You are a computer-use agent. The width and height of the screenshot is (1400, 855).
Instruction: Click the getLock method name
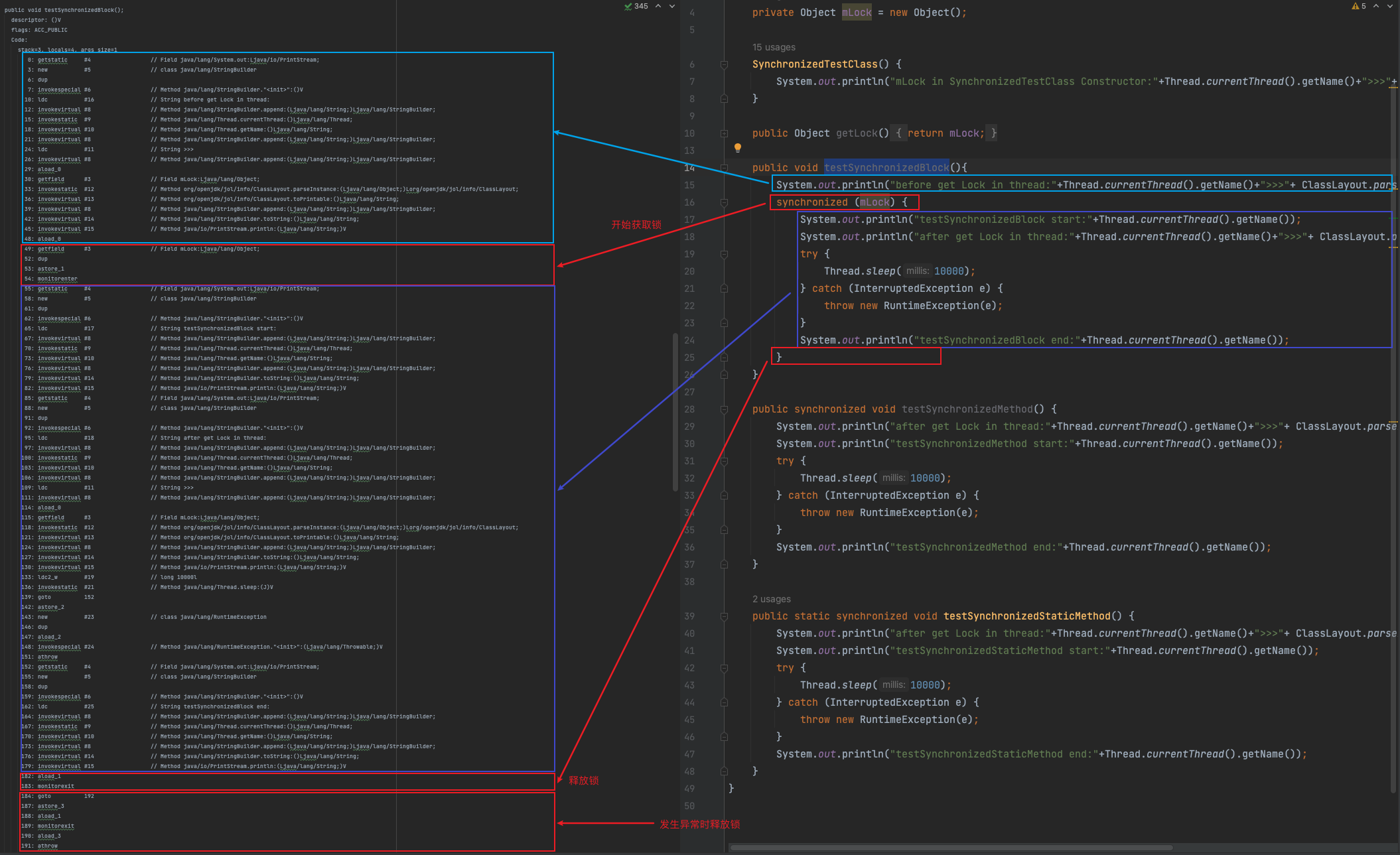857,133
